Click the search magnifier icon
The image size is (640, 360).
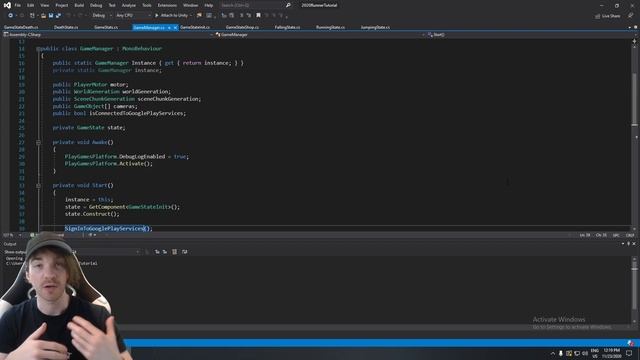(x=288, y=5)
